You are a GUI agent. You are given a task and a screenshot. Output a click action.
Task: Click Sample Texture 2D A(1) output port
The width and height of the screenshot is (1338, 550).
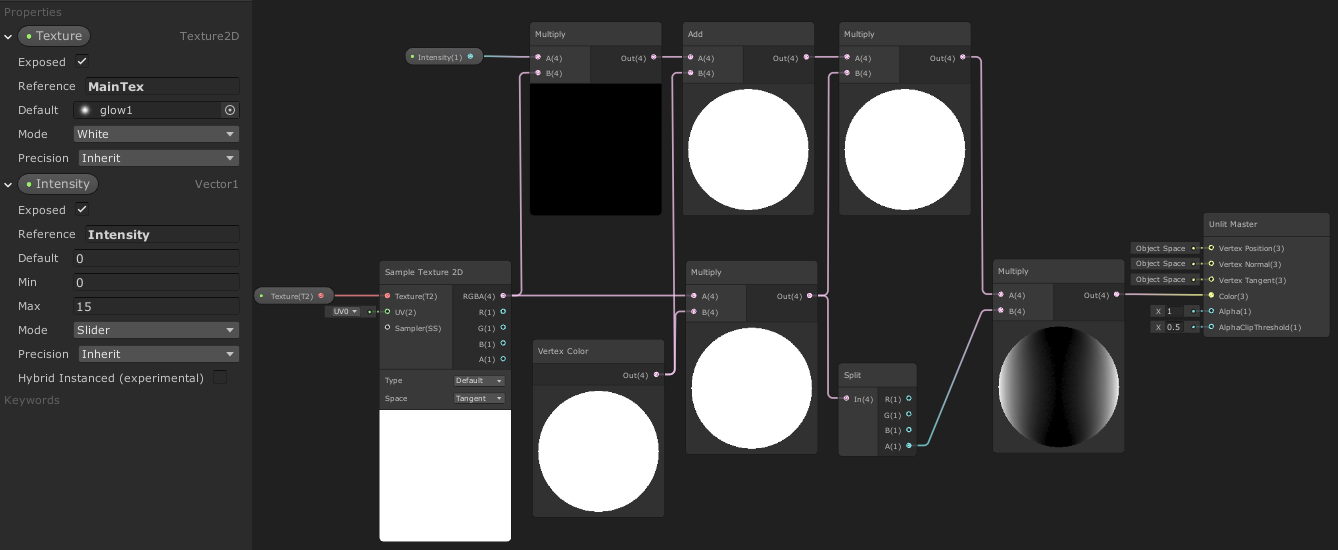pyautogui.click(x=503, y=359)
